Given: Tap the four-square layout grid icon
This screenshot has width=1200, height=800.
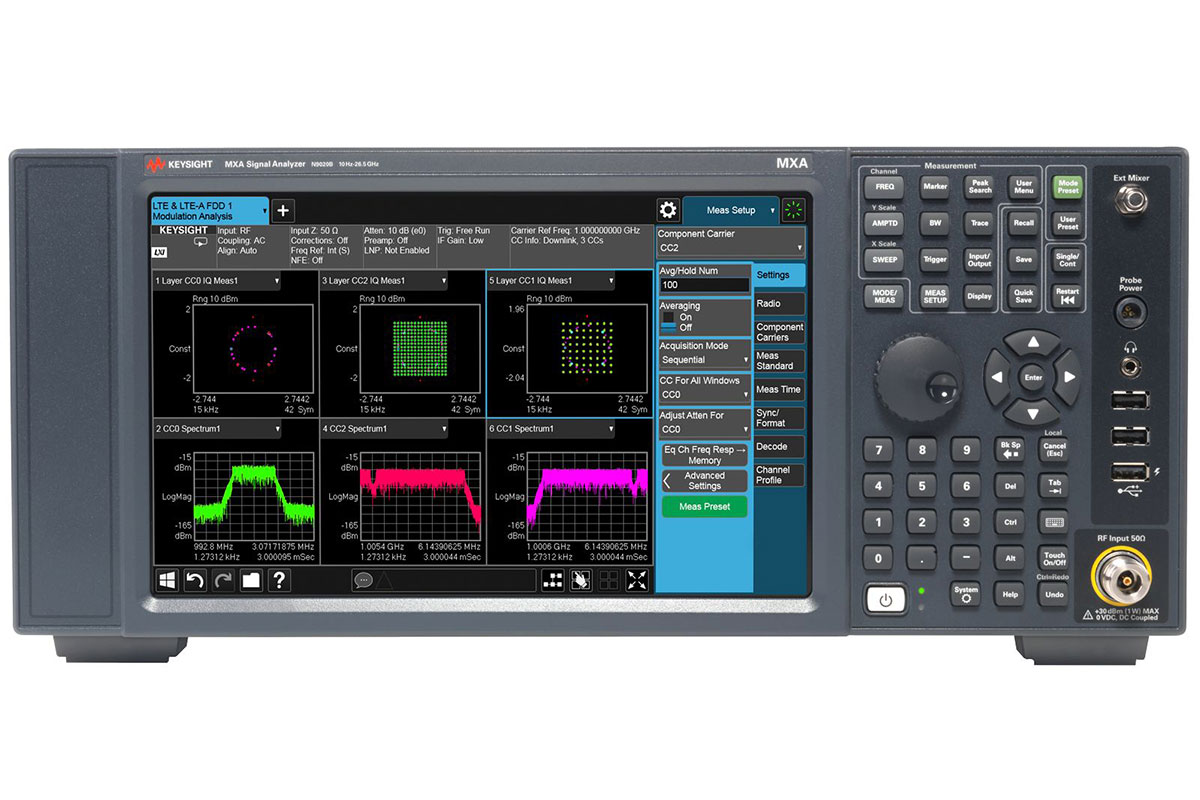Looking at the screenshot, I should click(608, 581).
